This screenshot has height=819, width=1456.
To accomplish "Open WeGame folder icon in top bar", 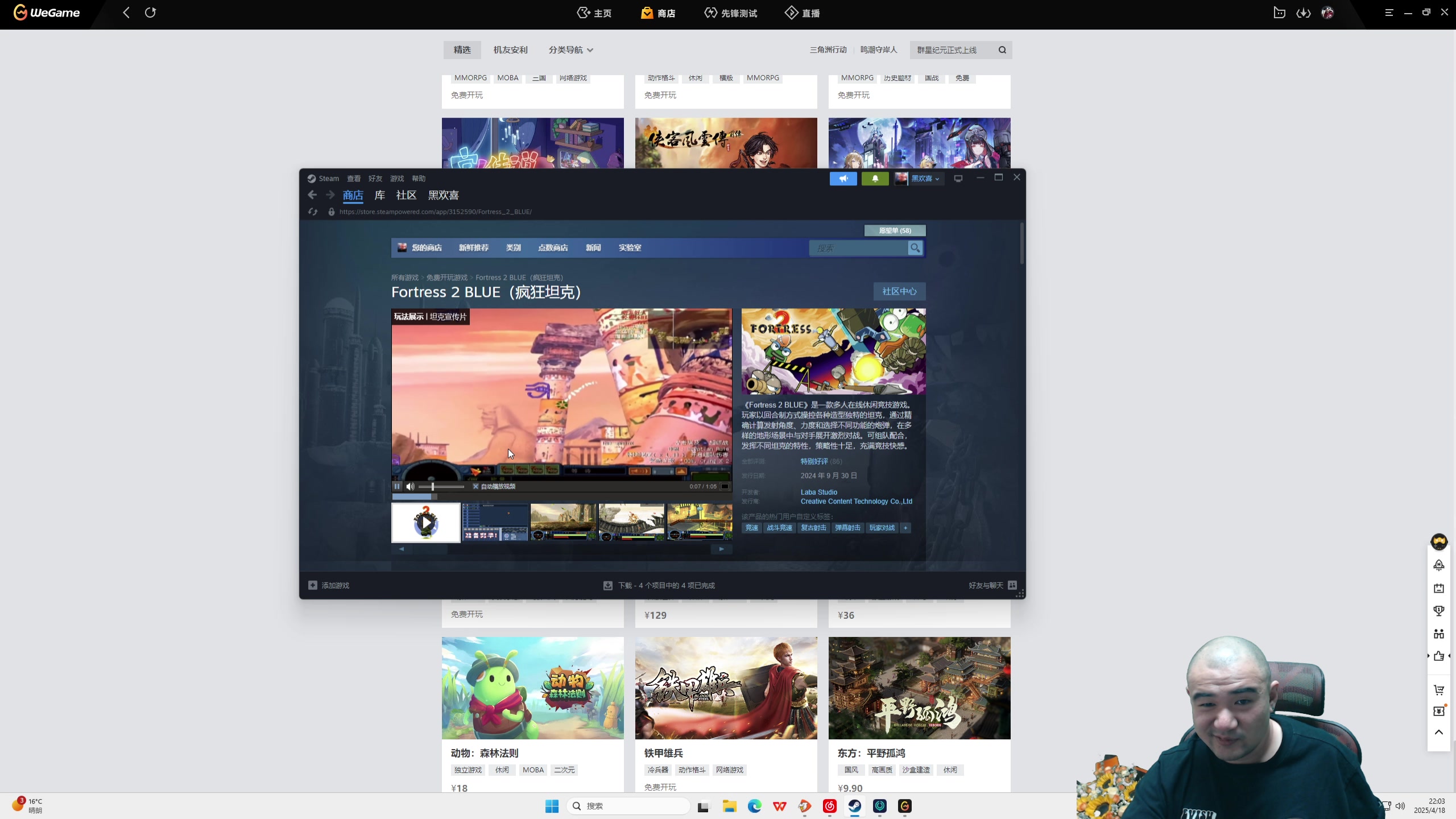I will coord(1280,13).
